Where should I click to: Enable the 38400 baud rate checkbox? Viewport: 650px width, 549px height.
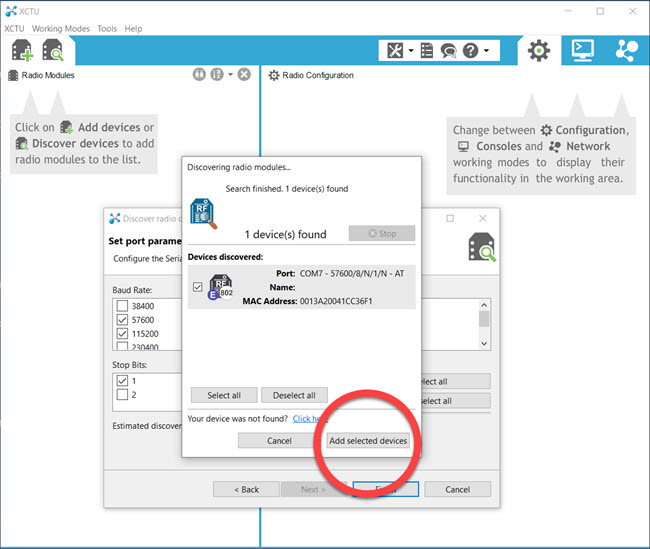[122, 306]
